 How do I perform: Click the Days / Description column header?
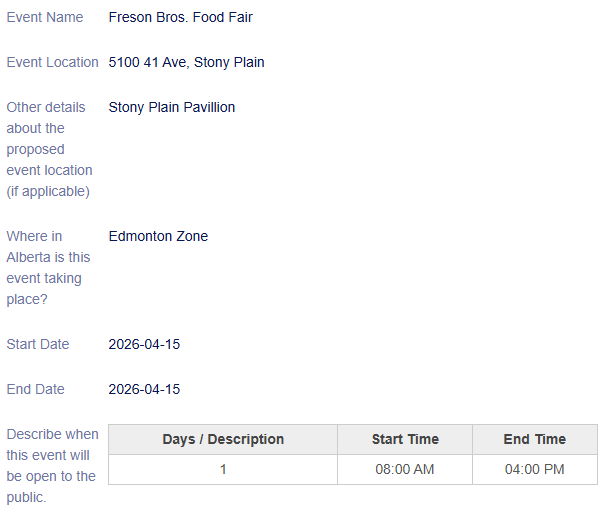pos(223,439)
